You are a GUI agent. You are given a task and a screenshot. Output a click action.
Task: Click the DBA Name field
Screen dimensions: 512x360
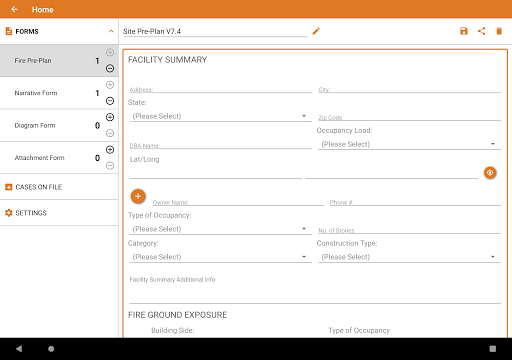220,145
